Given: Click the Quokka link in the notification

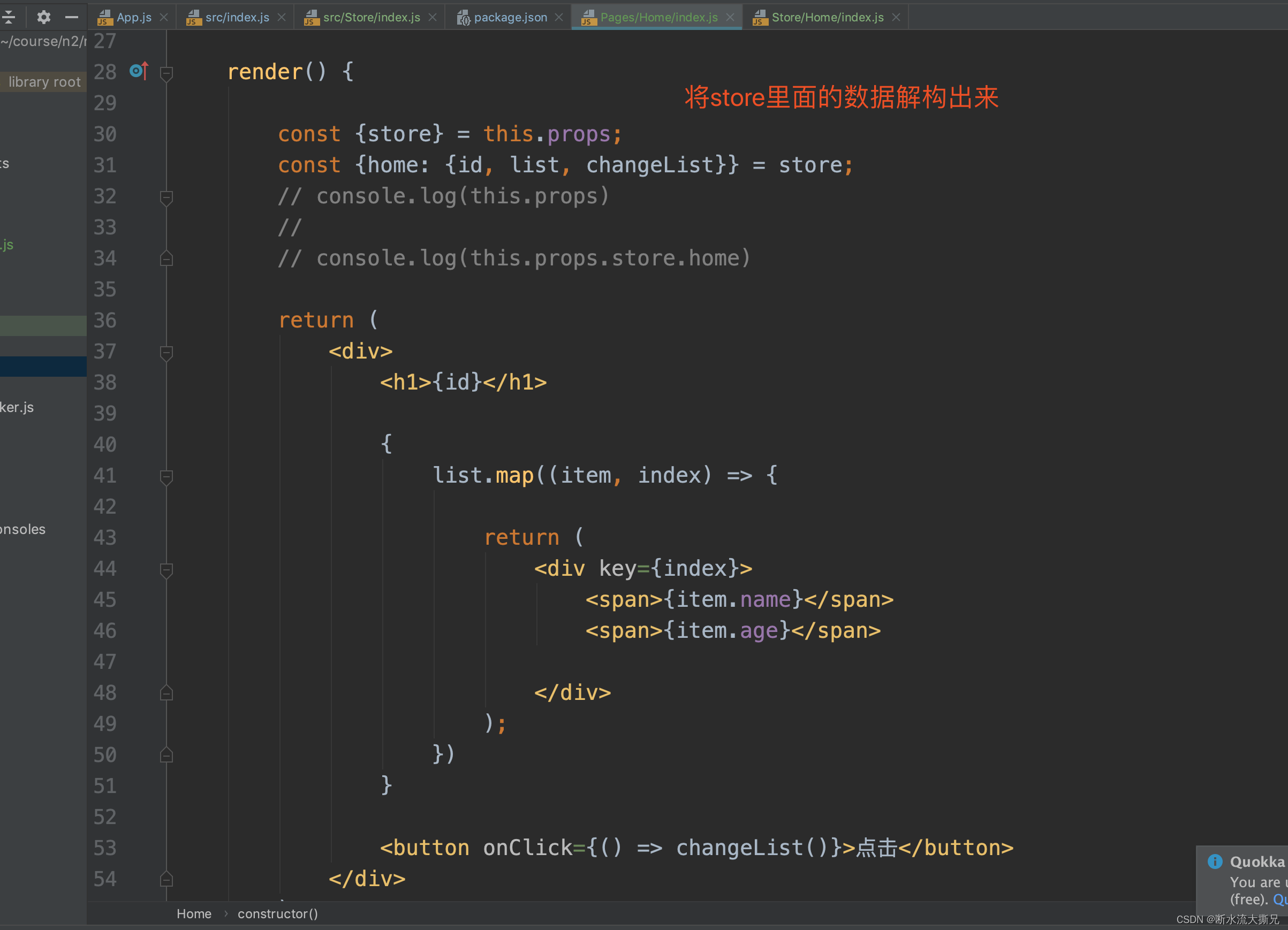Looking at the screenshot, I should coord(1280,899).
